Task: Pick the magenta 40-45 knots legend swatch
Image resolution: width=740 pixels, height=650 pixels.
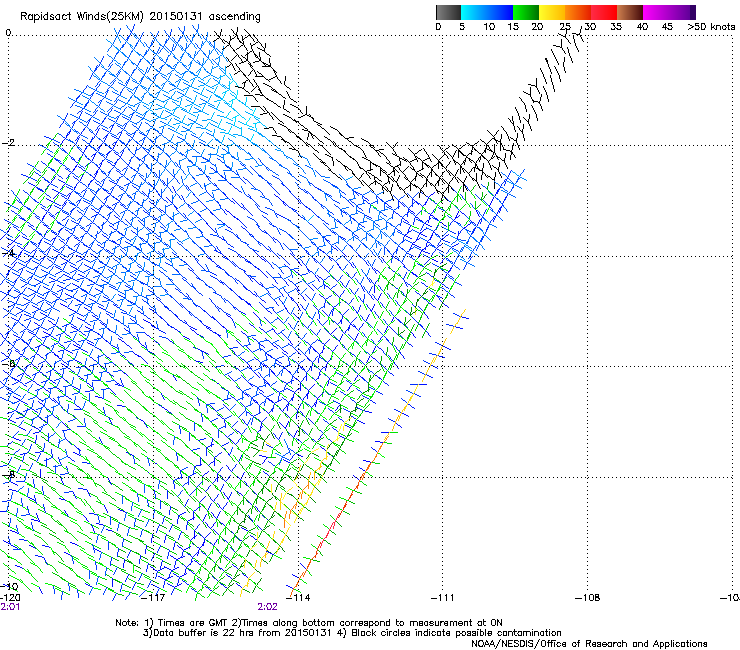Action: pyautogui.click(x=656, y=12)
